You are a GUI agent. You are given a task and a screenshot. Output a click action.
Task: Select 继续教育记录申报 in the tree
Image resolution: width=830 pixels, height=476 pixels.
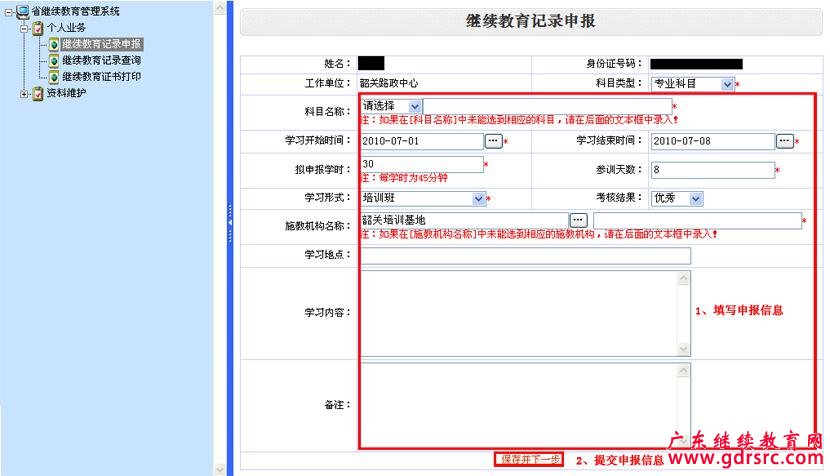[102, 44]
